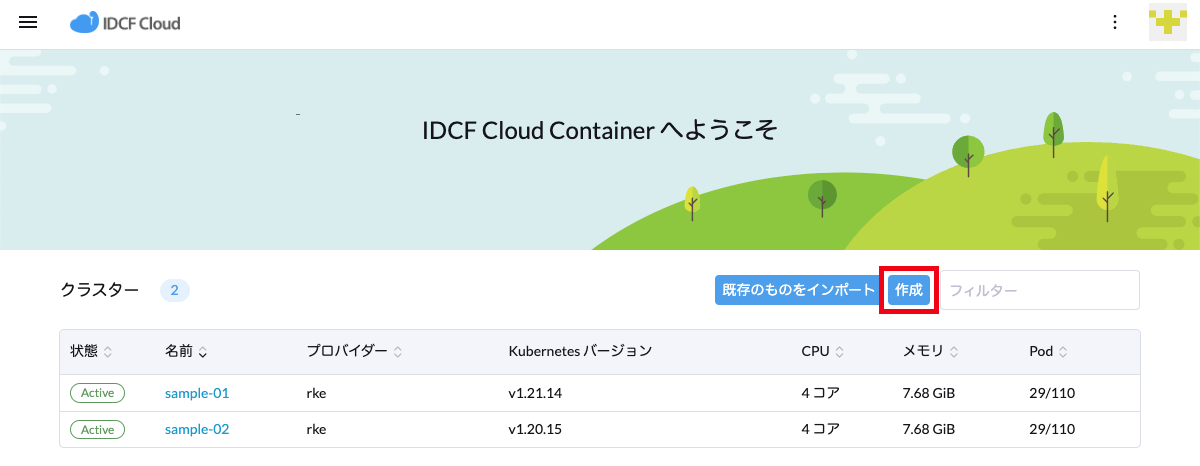Click the Kubernetes バージョン column header
Screen dimensions: 1200x466
pyautogui.click(x=580, y=352)
